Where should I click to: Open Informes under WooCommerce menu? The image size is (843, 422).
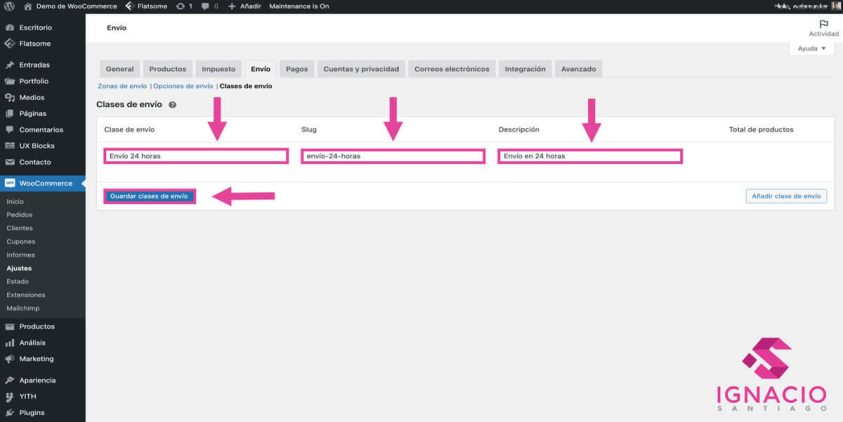click(x=20, y=255)
